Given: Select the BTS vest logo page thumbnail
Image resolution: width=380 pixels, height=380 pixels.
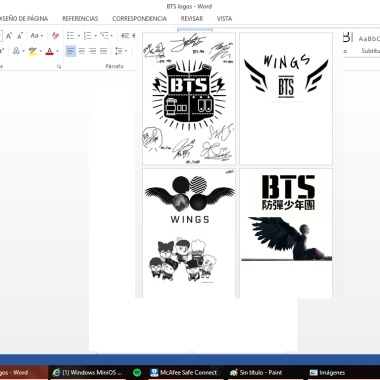Looking at the screenshot, I should [189, 98].
